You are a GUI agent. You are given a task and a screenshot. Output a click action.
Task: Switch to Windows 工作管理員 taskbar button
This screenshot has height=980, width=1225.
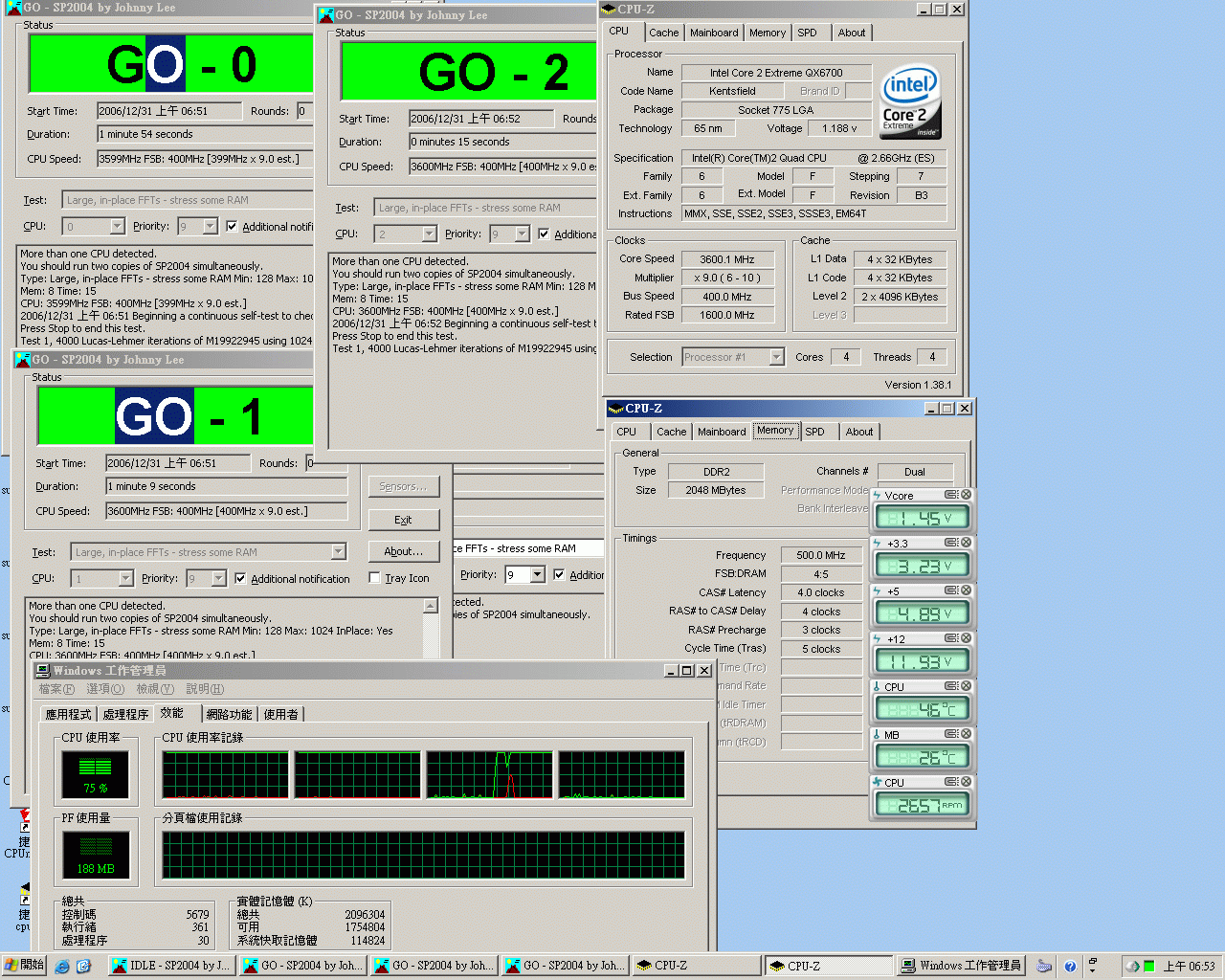(961, 966)
